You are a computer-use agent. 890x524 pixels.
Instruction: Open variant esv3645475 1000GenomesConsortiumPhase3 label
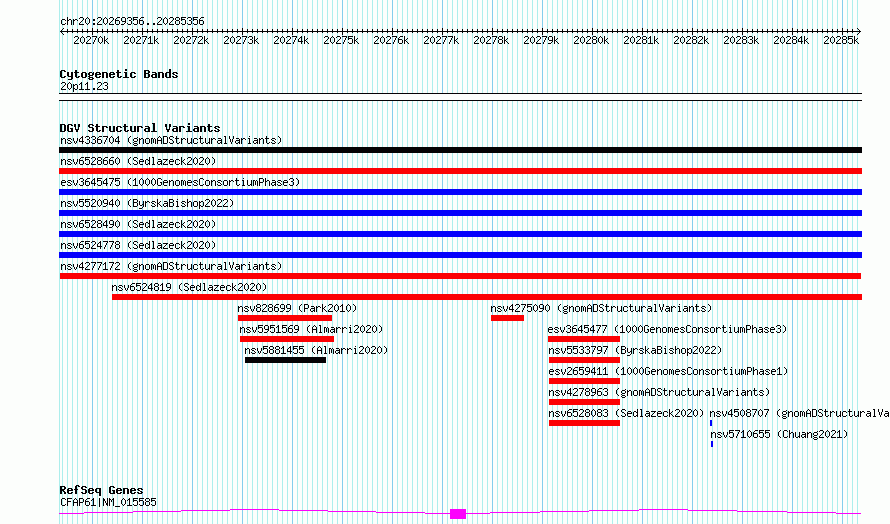(180, 182)
